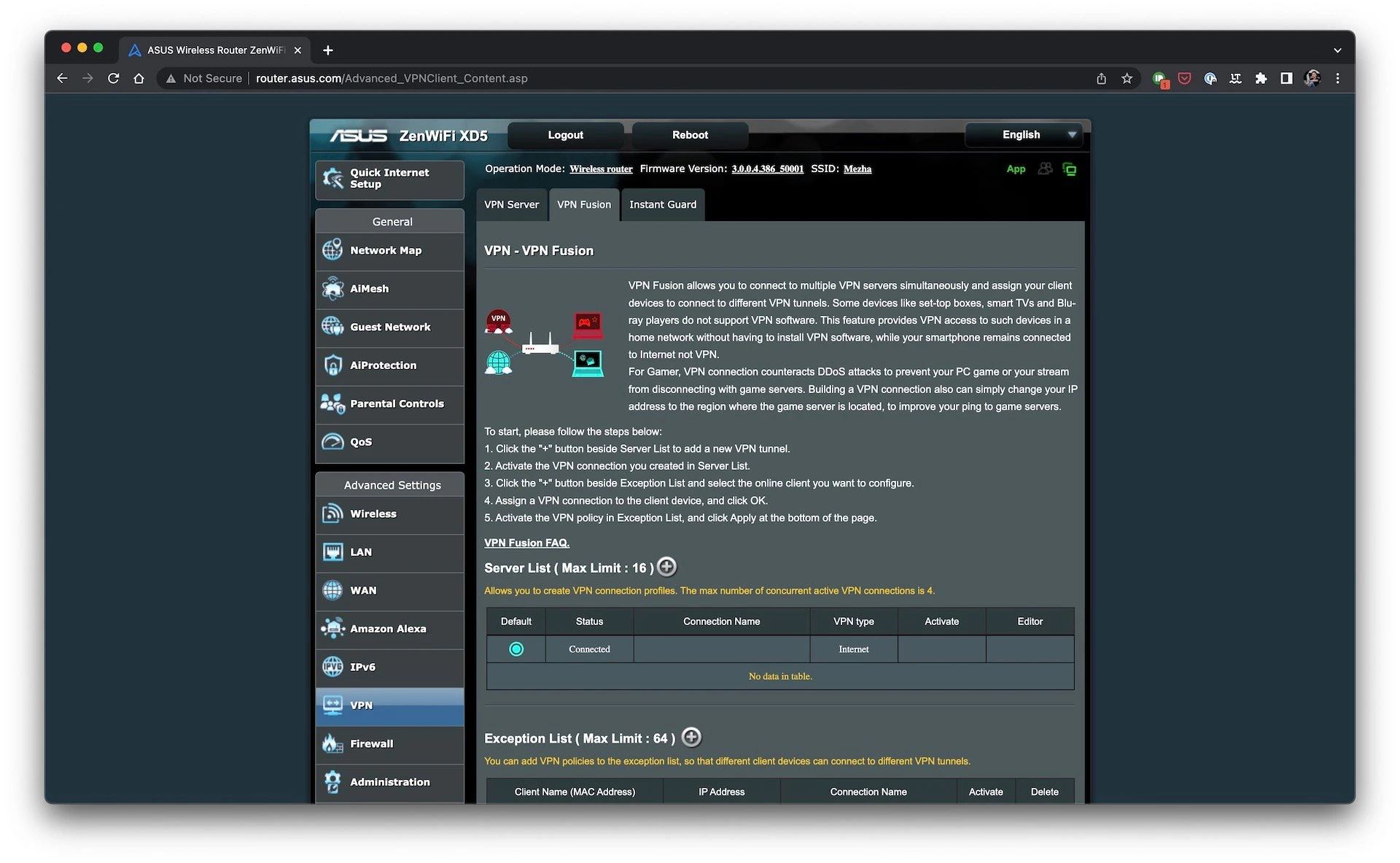The height and width of the screenshot is (863, 1400).
Task: Open a new browser tab
Action: [x=328, y=50]
